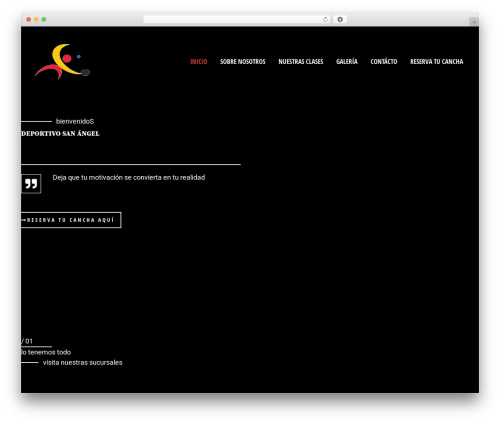The height and width of the screenshot is (423, 500).
Task: Reload the page with the refresh icon
Action: [x=325, y=19]
